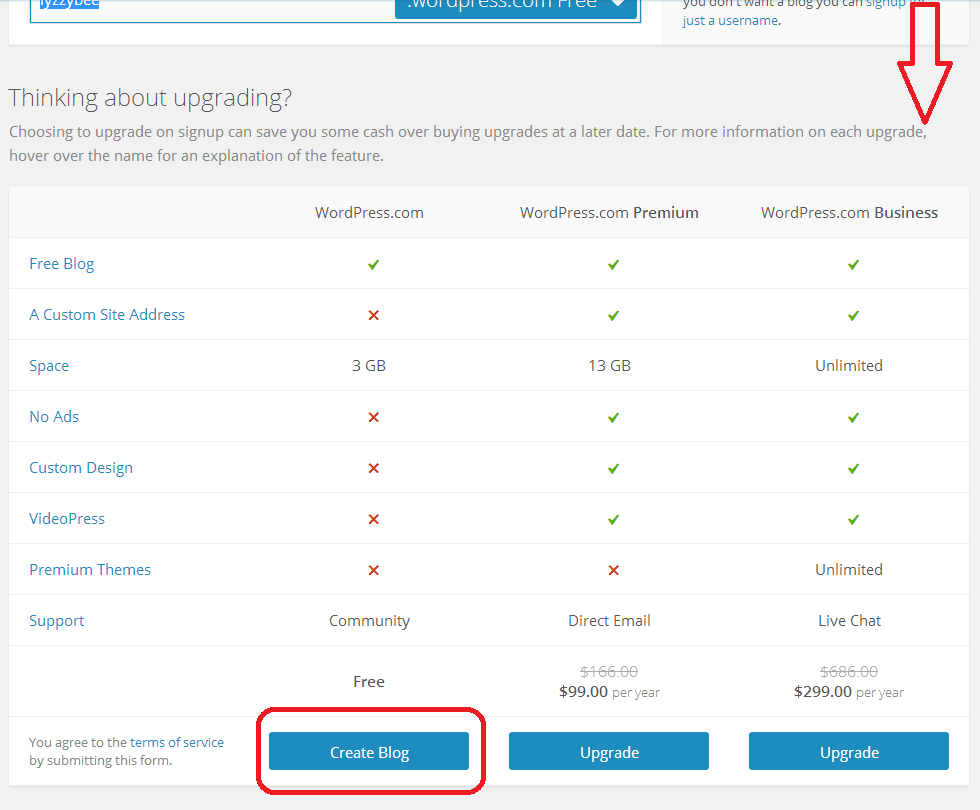Click green checkmark for VideoPress in Business column
This screenshot has width=980, height=810.
[x=853, y=519]
